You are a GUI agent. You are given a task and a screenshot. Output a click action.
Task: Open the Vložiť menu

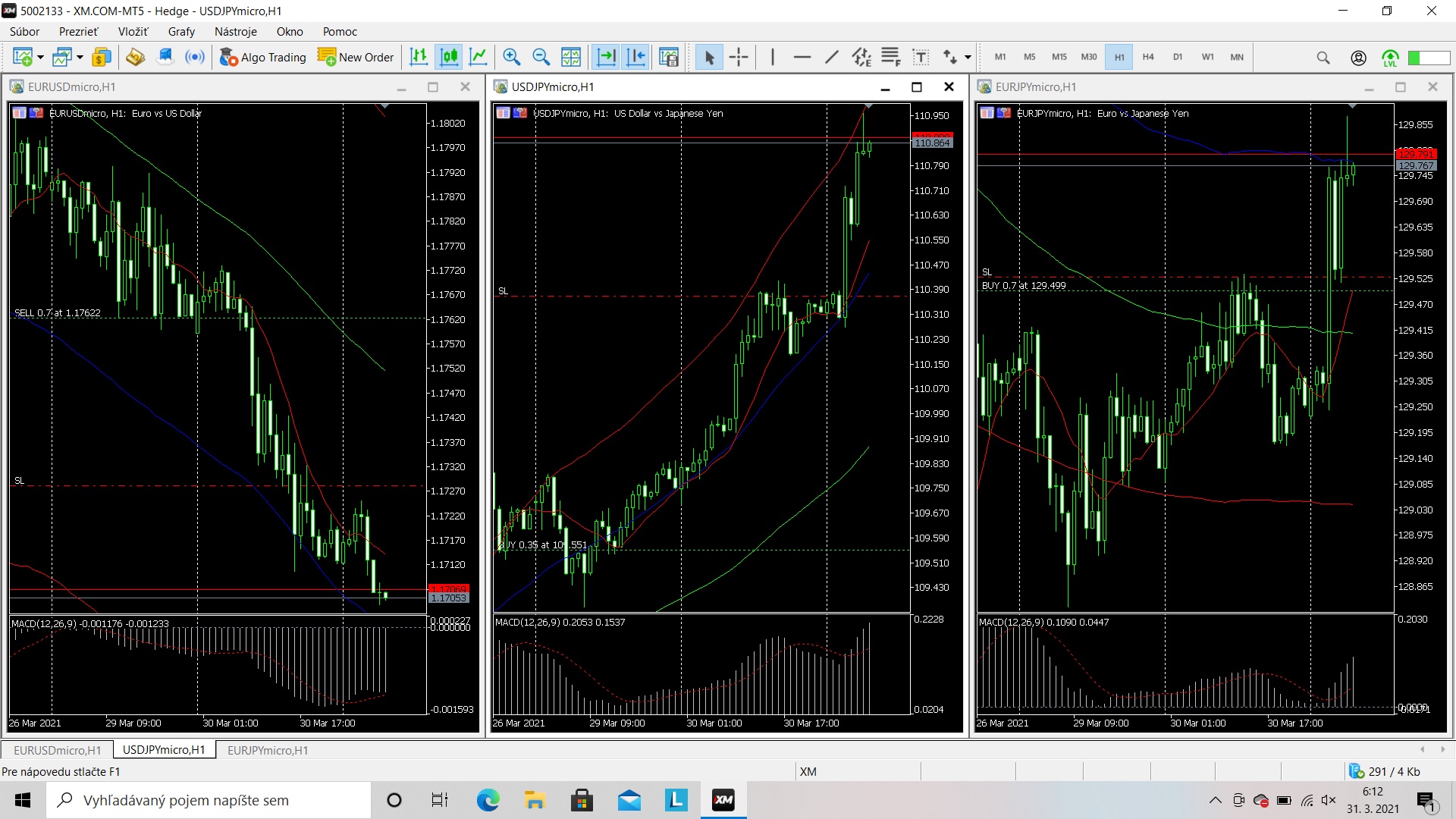(133, 32)
